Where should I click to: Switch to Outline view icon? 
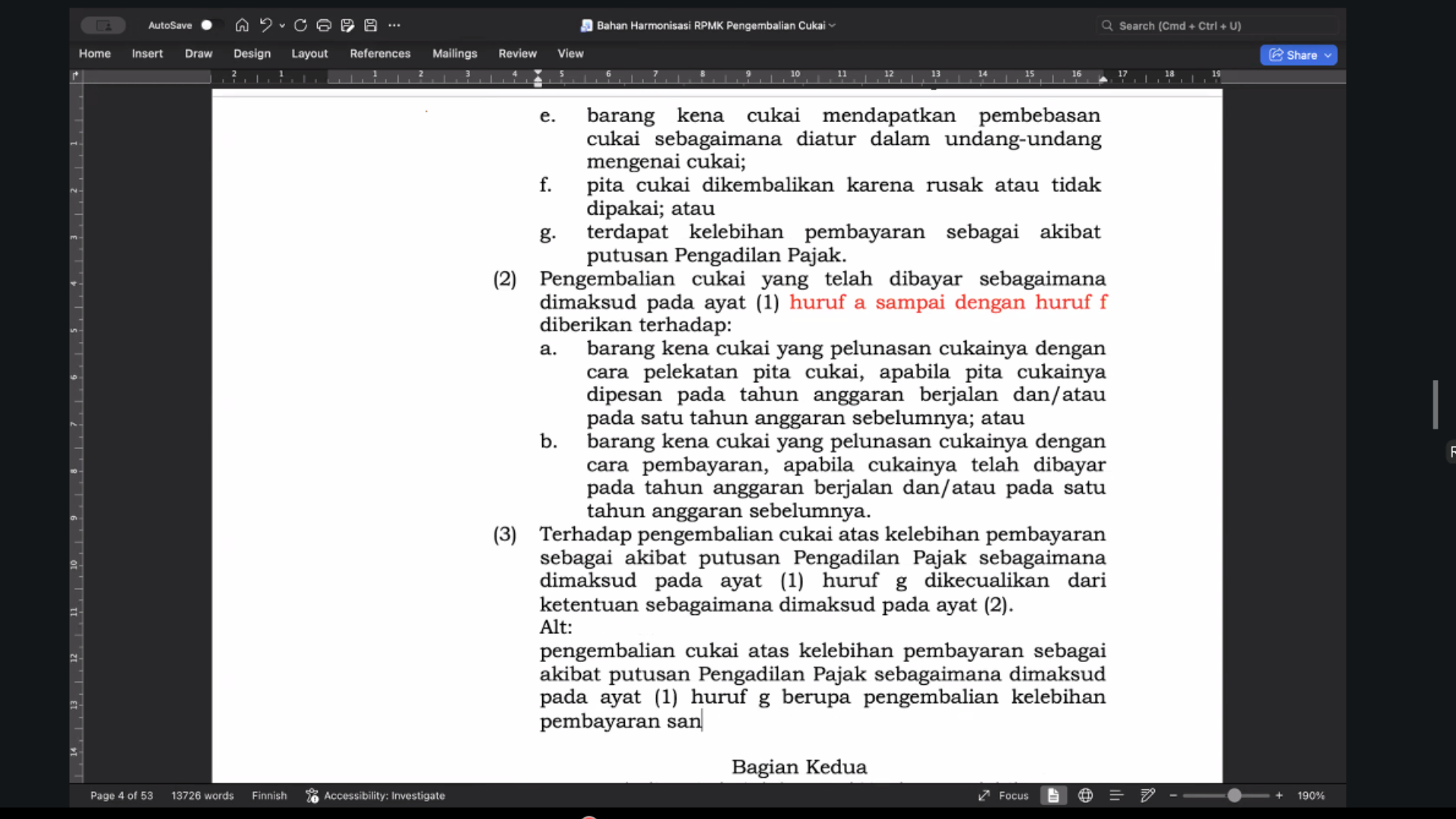pyautogui.click(x=1116, y=795)
